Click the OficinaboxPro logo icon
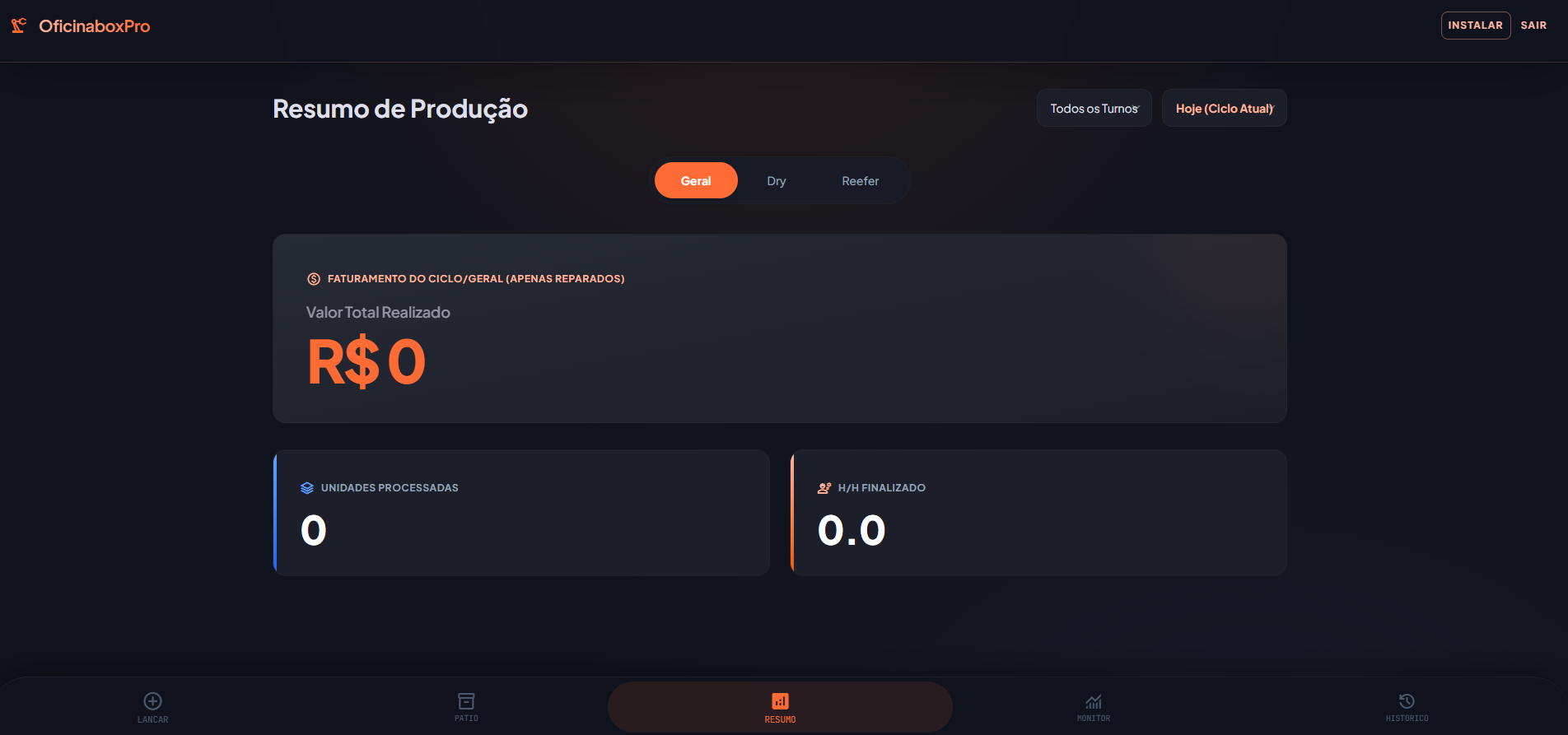Viewport: 1568px width, 735px height. pyautogui.click(x=18, y=25)
